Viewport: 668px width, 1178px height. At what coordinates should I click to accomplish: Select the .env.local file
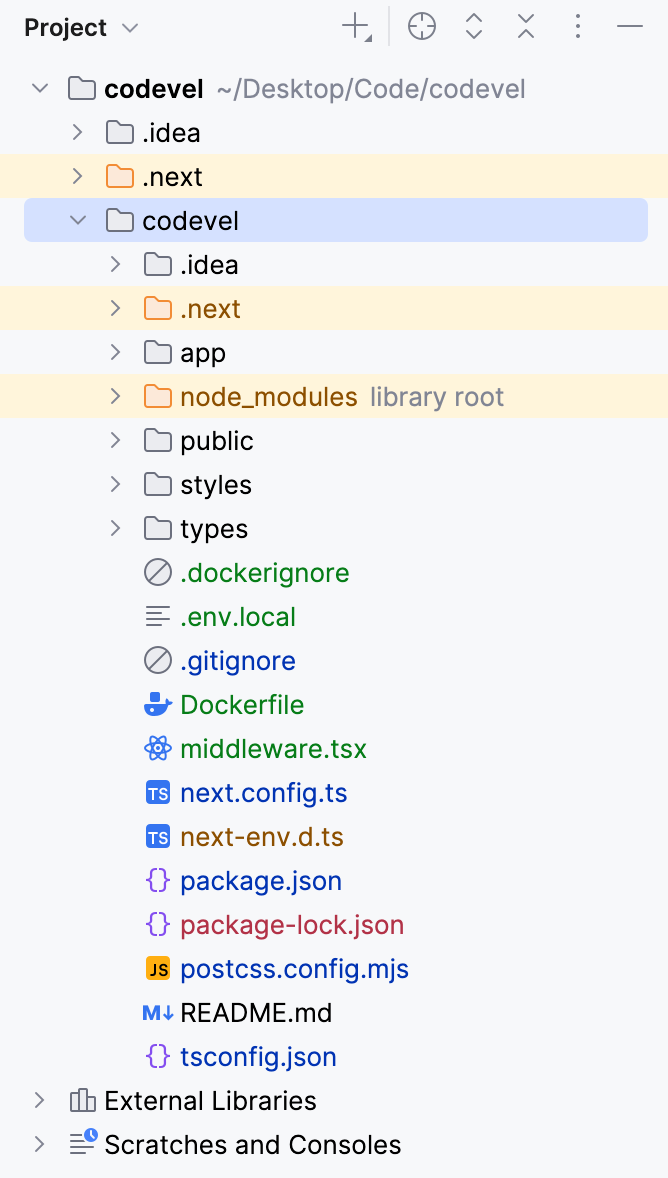pyautogui.click(x=238, y=617)
